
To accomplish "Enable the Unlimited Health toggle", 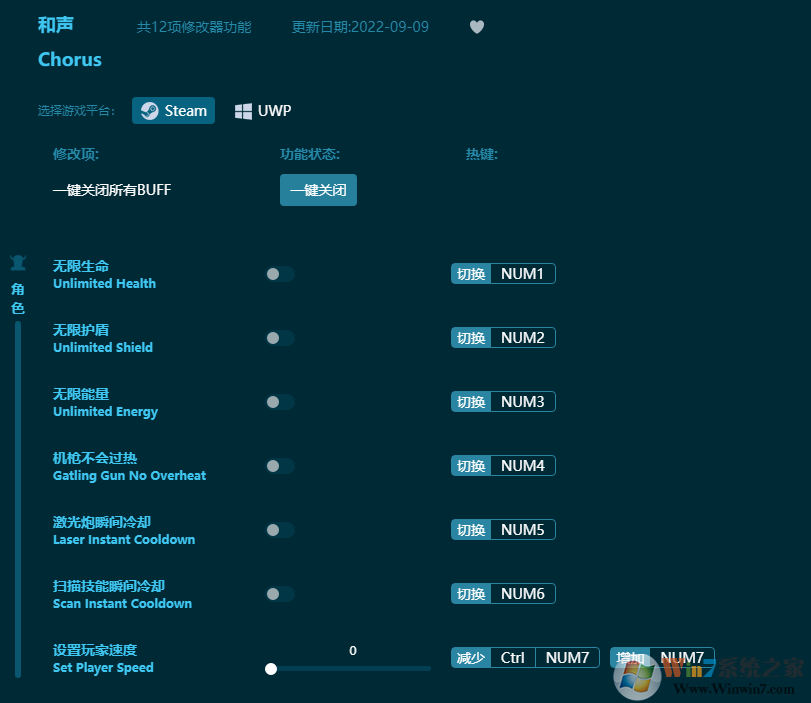I will [x=279, y=274].
